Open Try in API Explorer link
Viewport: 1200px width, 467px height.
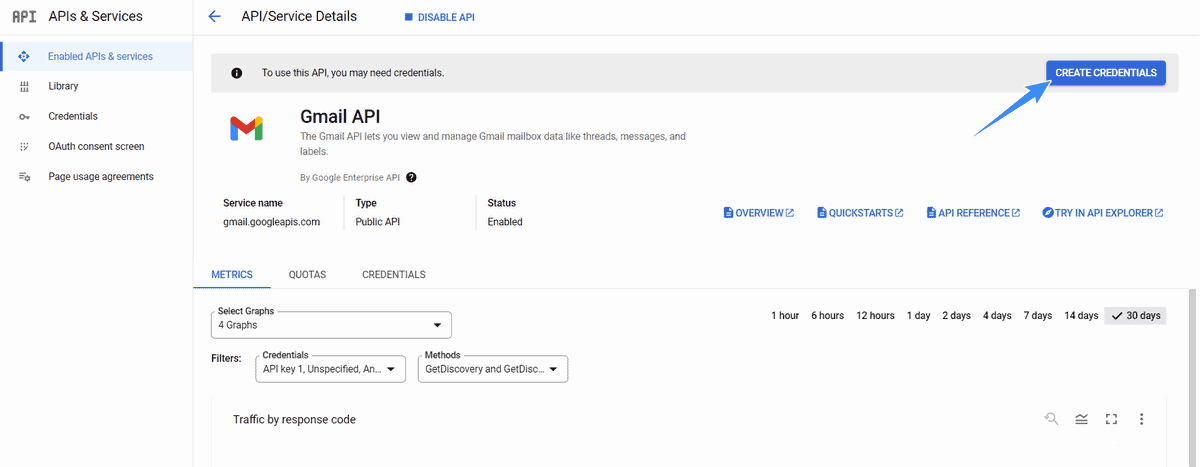coord(1102,213)
